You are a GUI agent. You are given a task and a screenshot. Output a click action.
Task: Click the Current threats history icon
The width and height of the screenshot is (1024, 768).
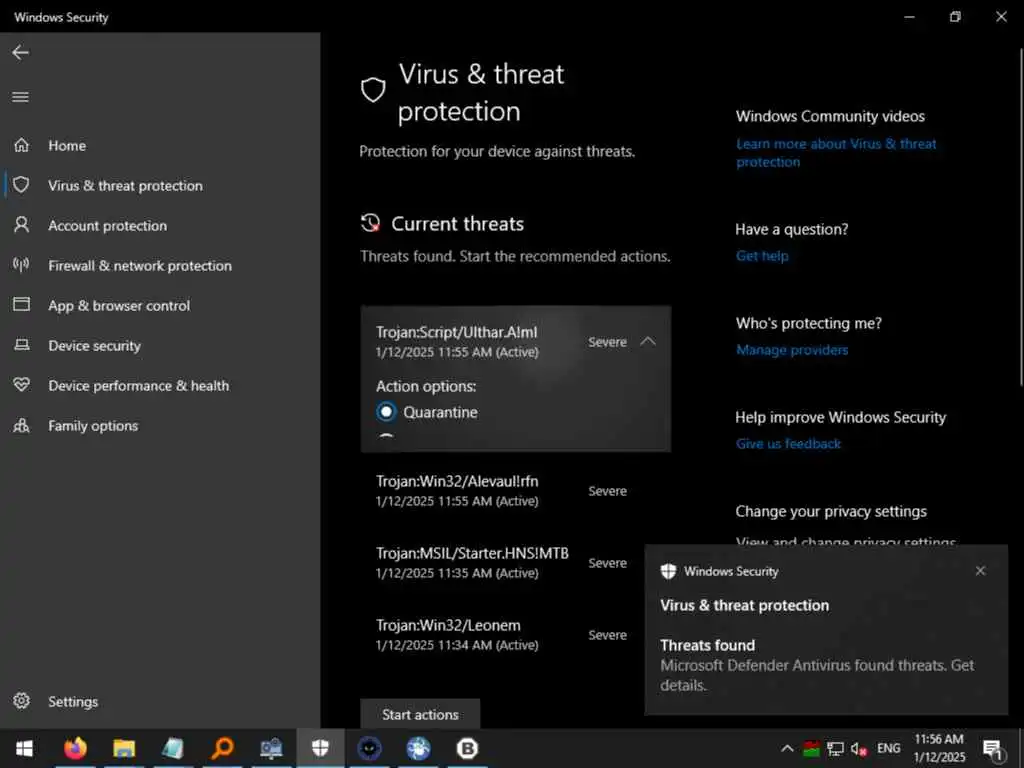pos(370,223)
